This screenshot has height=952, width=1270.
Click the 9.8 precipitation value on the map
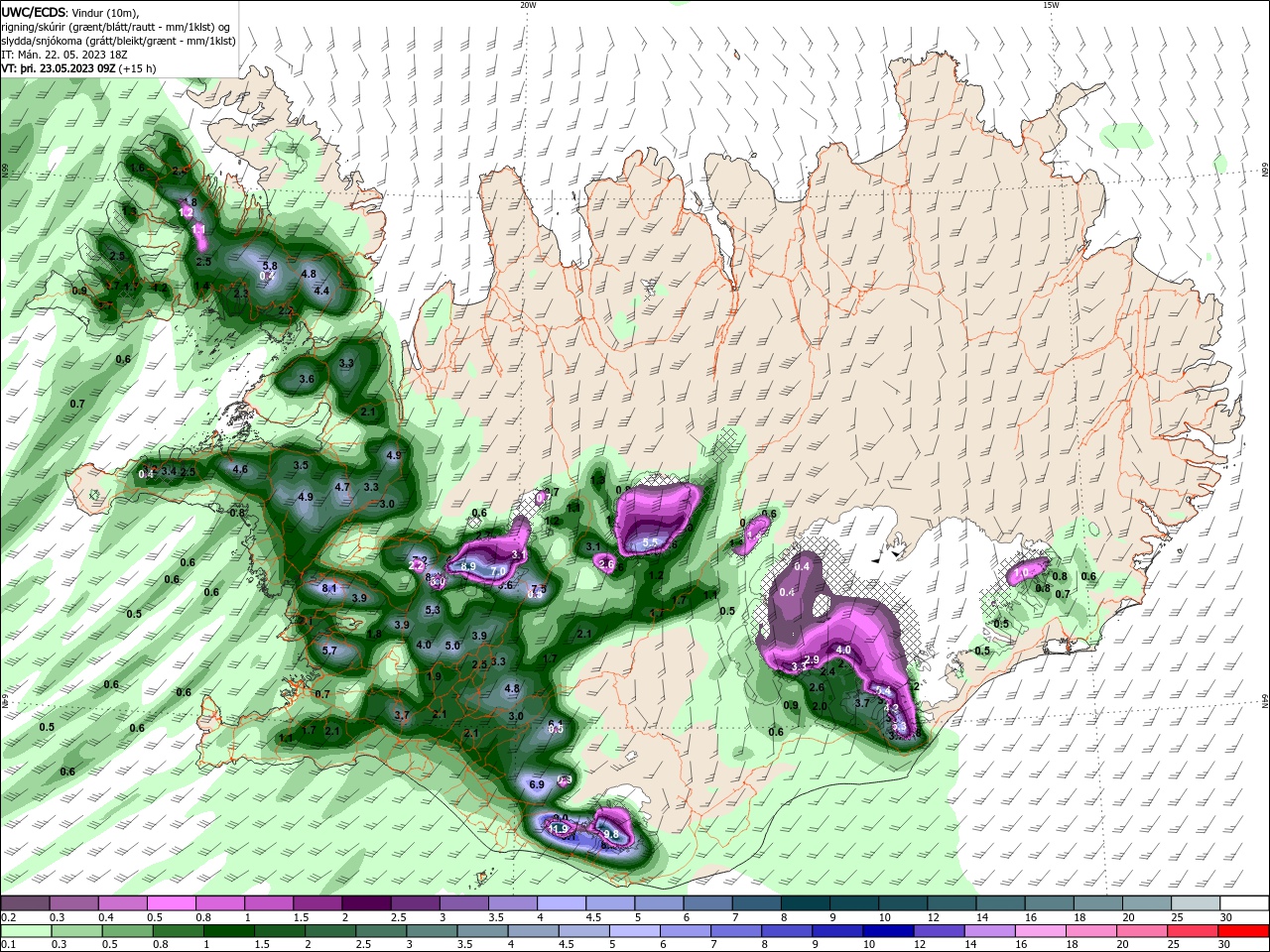point(611,834)
